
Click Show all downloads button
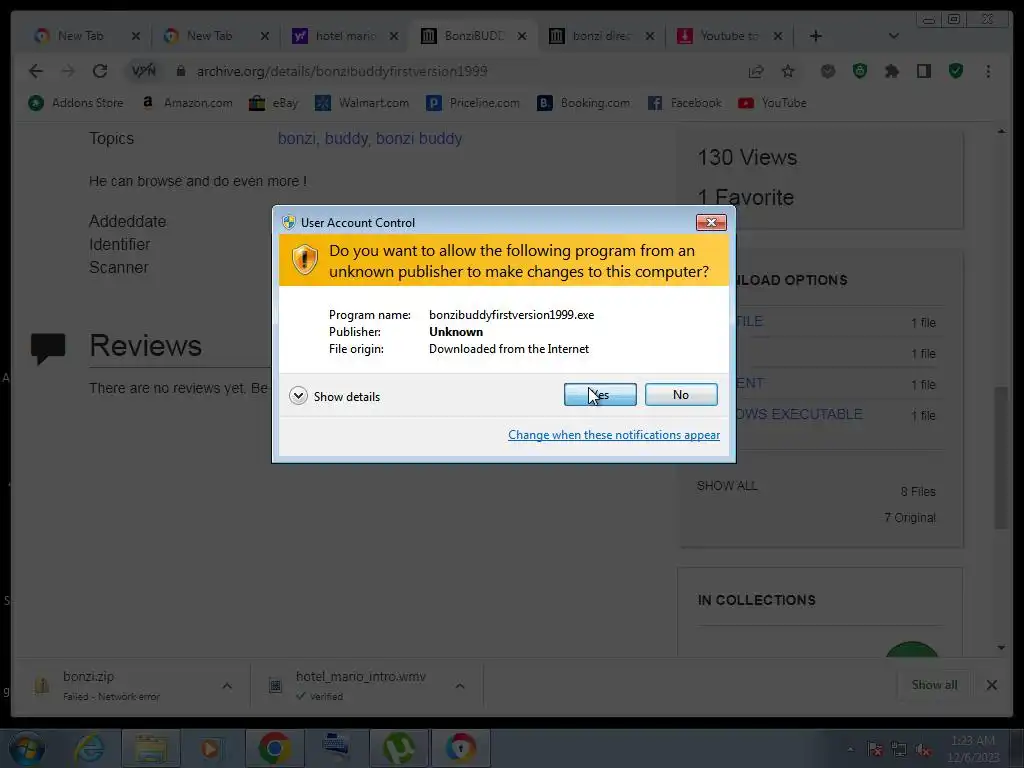[x=935, y=684]
